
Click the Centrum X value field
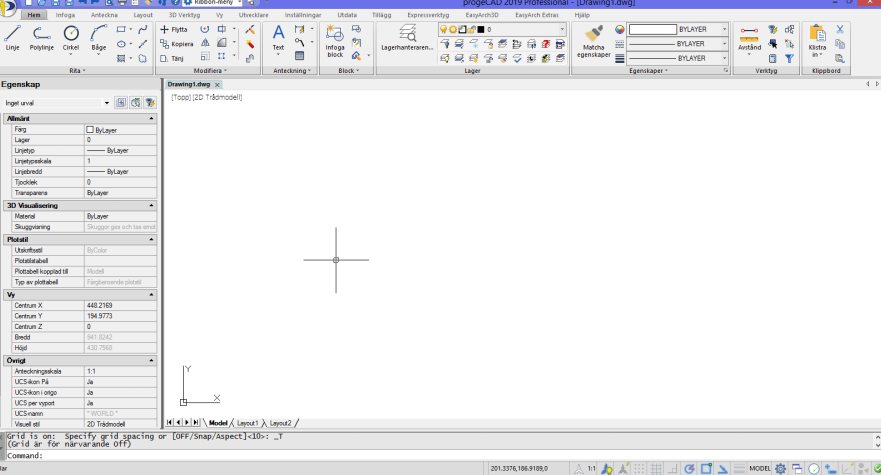coord(120,305)
